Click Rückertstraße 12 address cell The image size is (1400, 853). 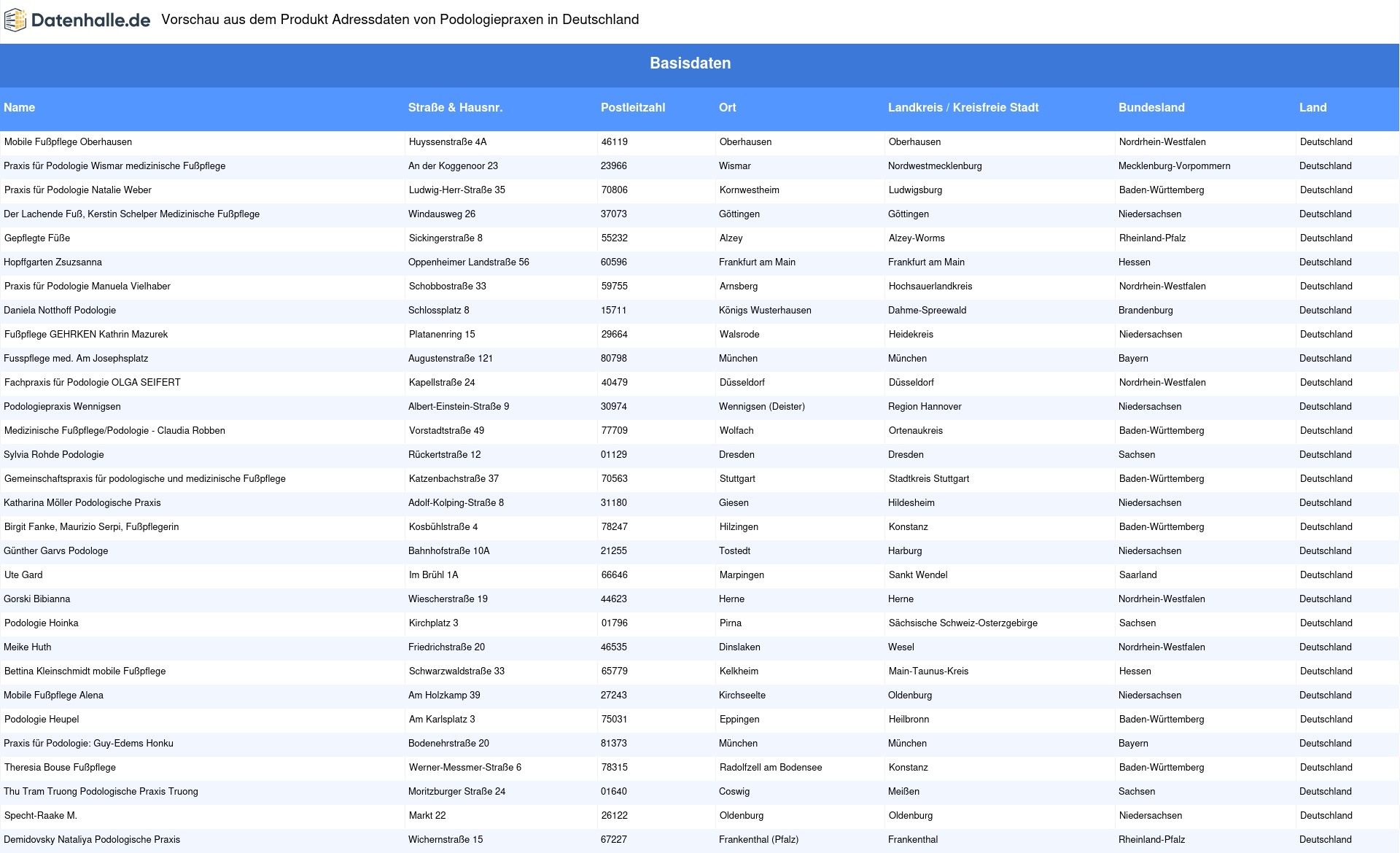[x=445, y=455]
